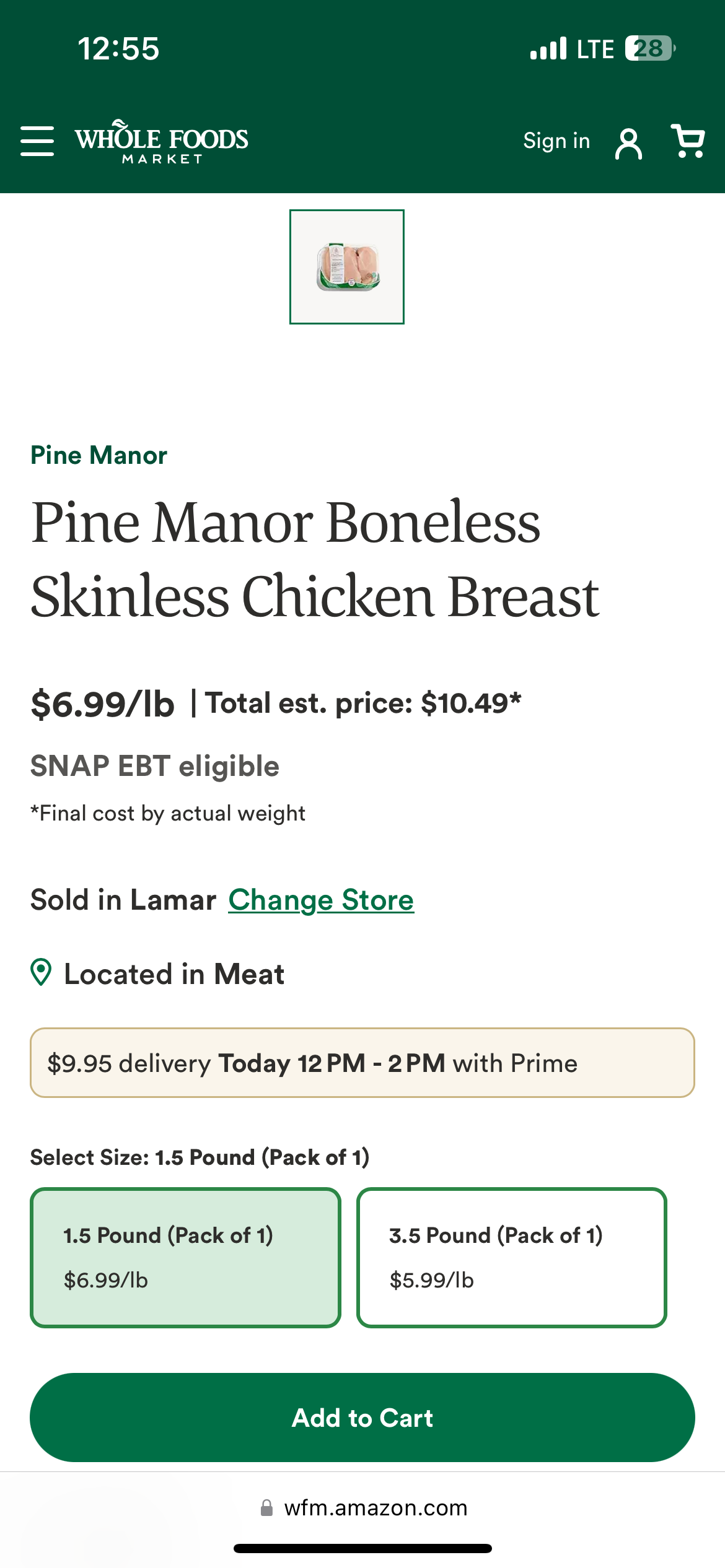This screenshot has width=725, height=1568.
Task: Select the chicken breast product thumbnail
Action: point(347,267)
